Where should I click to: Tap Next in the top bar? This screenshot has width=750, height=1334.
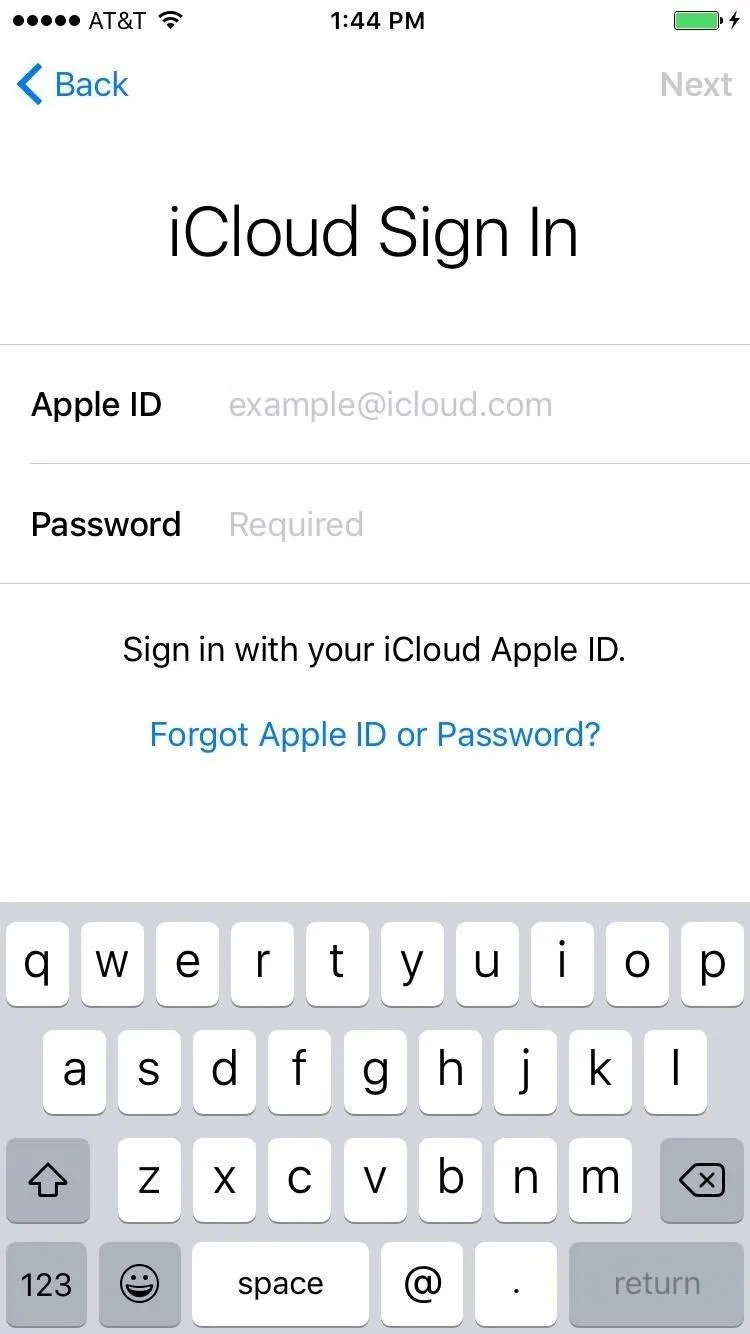click(696, 85)
